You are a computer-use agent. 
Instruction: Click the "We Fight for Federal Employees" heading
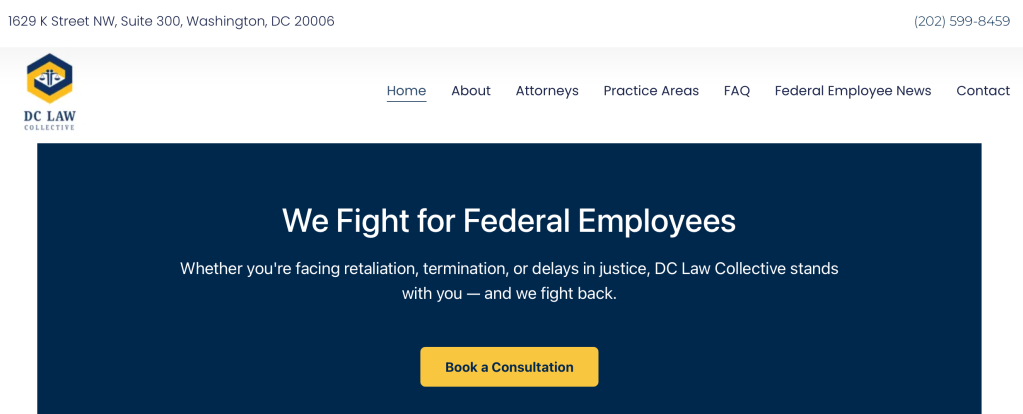(x=509, y=220)
